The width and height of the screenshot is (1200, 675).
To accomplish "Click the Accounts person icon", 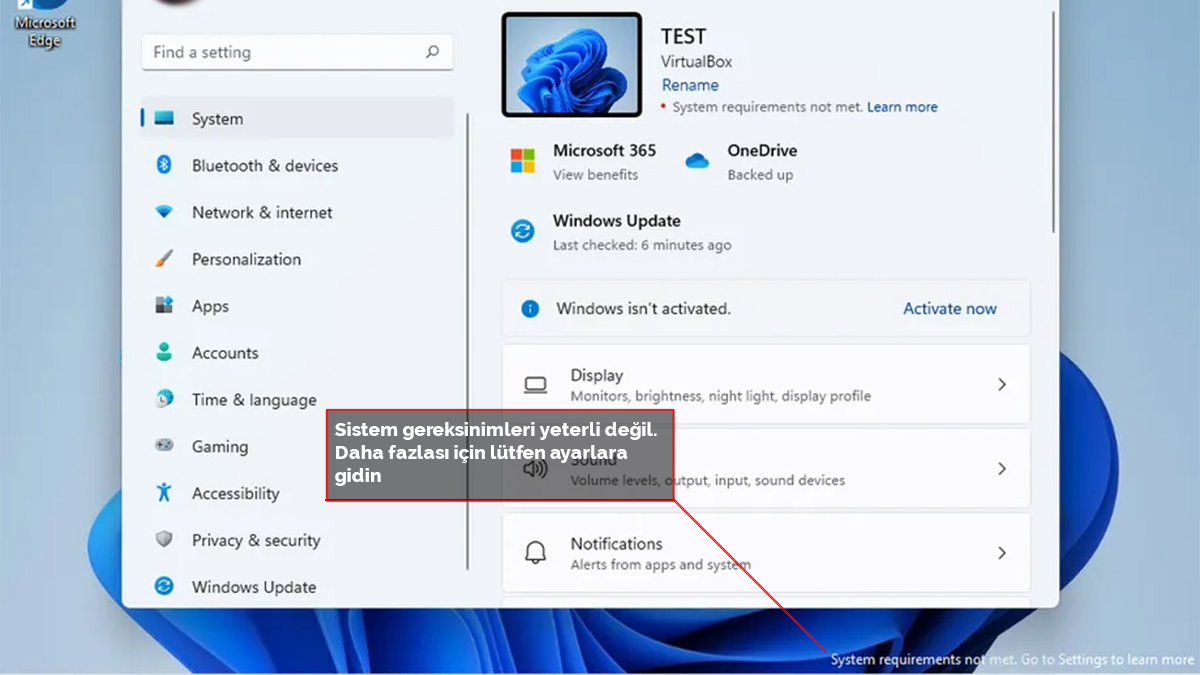I will (164, 352).
